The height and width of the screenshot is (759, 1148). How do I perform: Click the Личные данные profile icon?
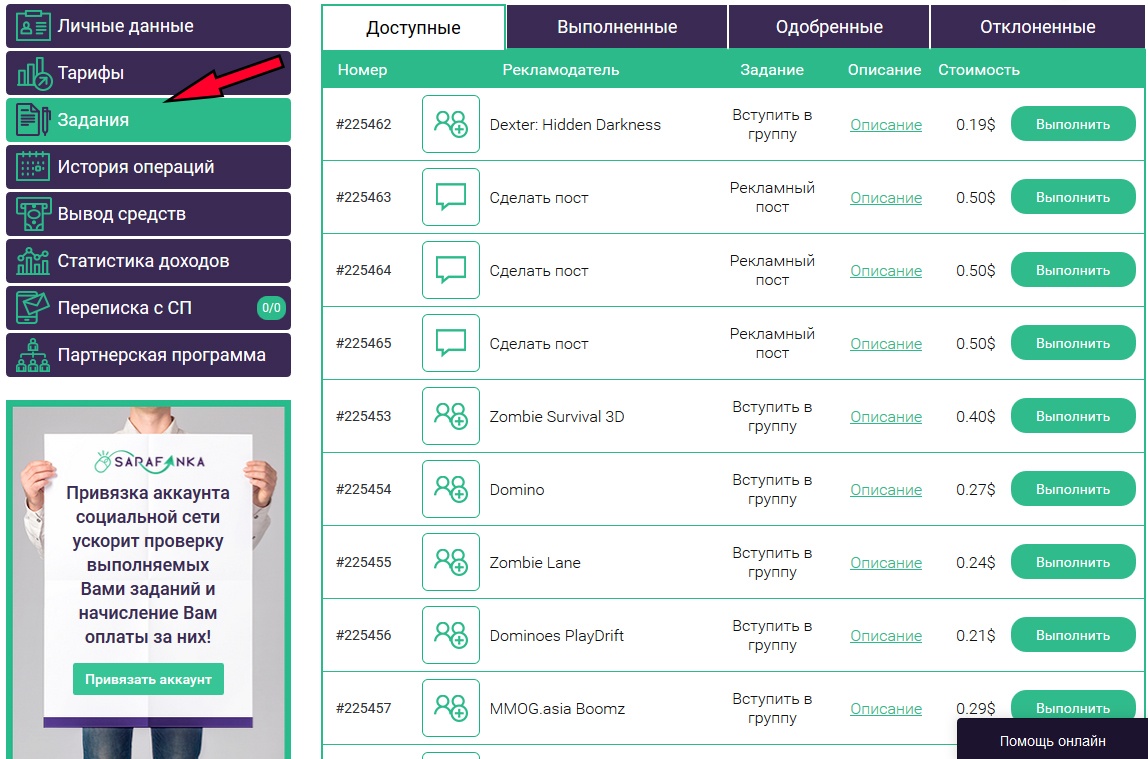(x=34, y=26)
